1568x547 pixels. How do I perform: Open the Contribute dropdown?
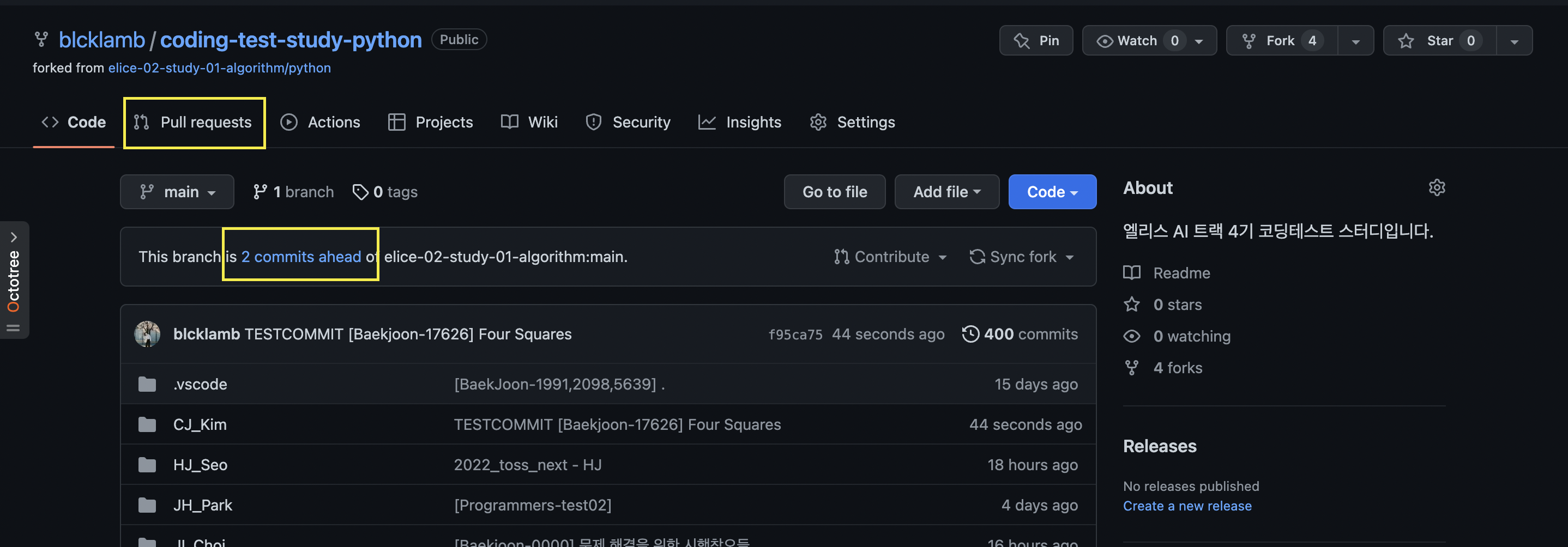[890, 257]
